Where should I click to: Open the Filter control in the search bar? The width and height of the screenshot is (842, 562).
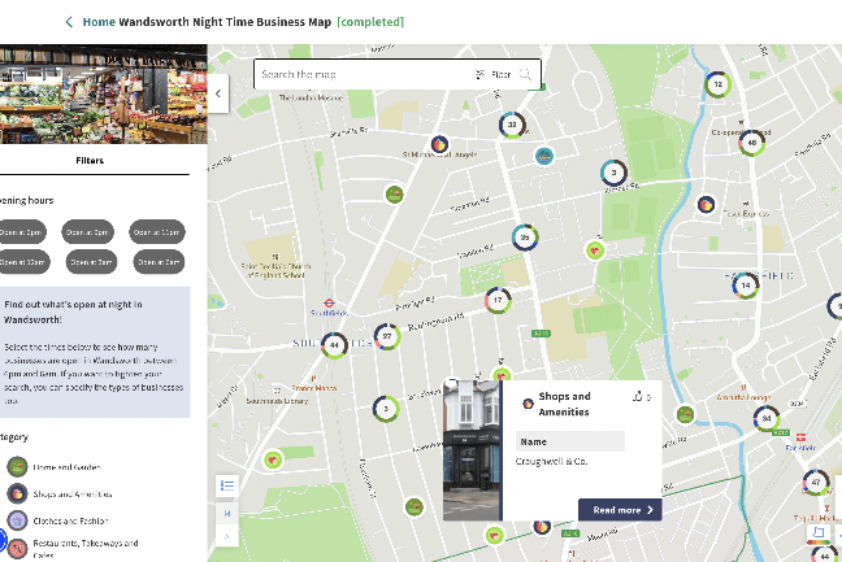[x=493, y=75]
